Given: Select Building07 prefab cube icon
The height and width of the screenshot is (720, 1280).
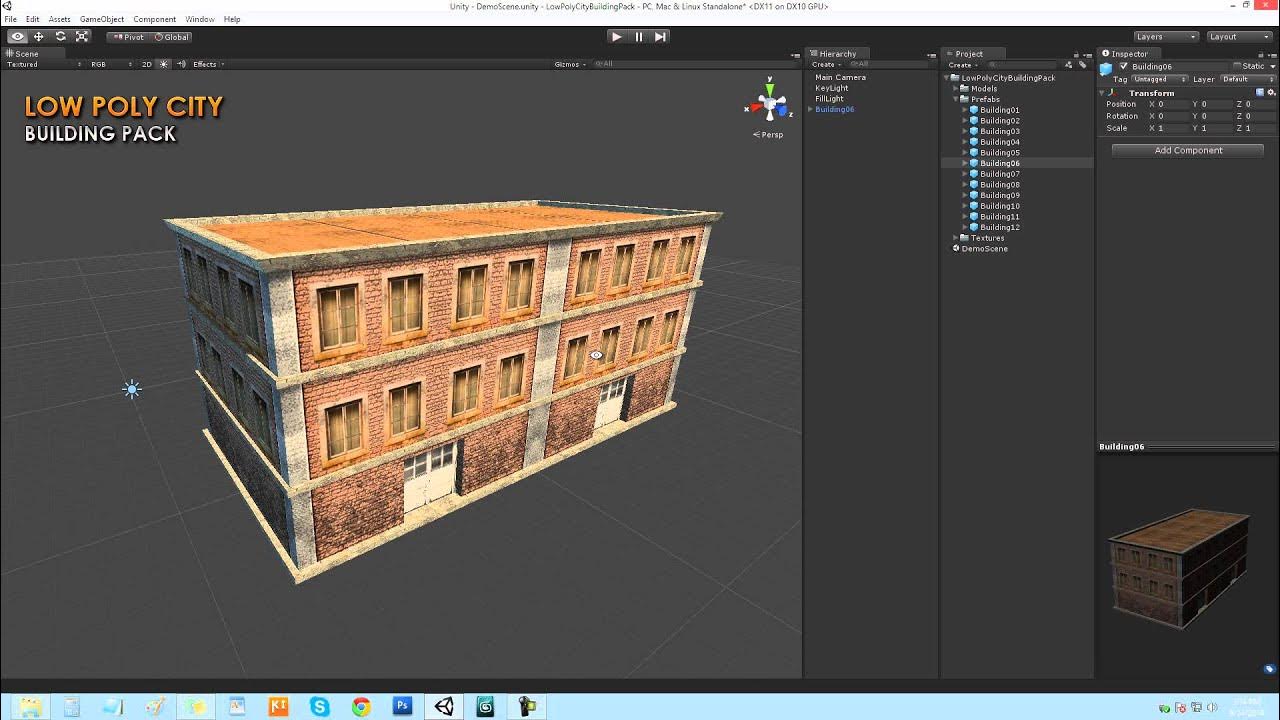Looking at the screenshot, I should click(974, 174).
